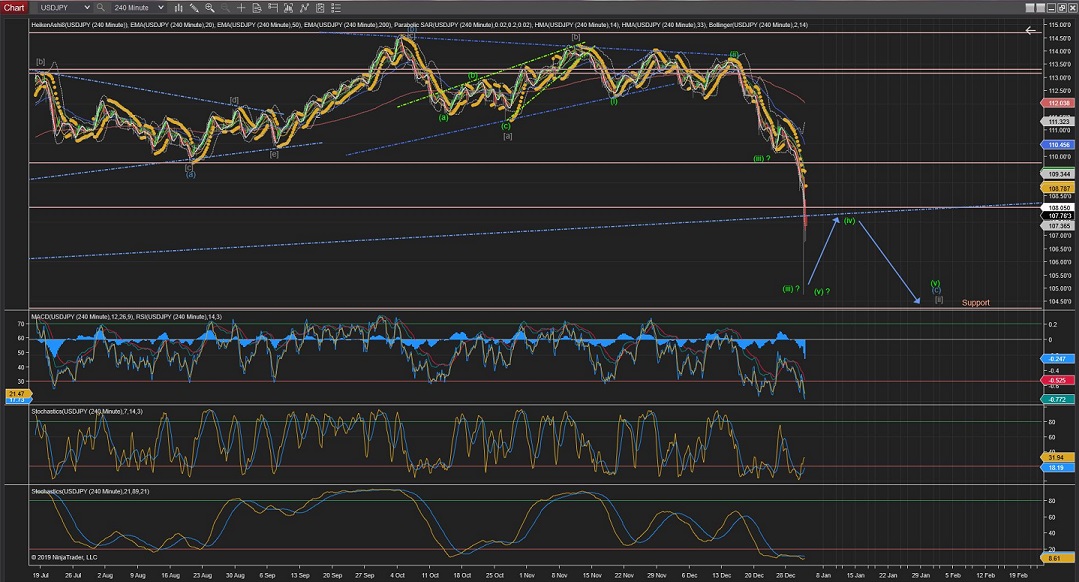Select the Stochastics 7,14,3 panel label
Screen dimensions: 1079x582
point(87,411)
